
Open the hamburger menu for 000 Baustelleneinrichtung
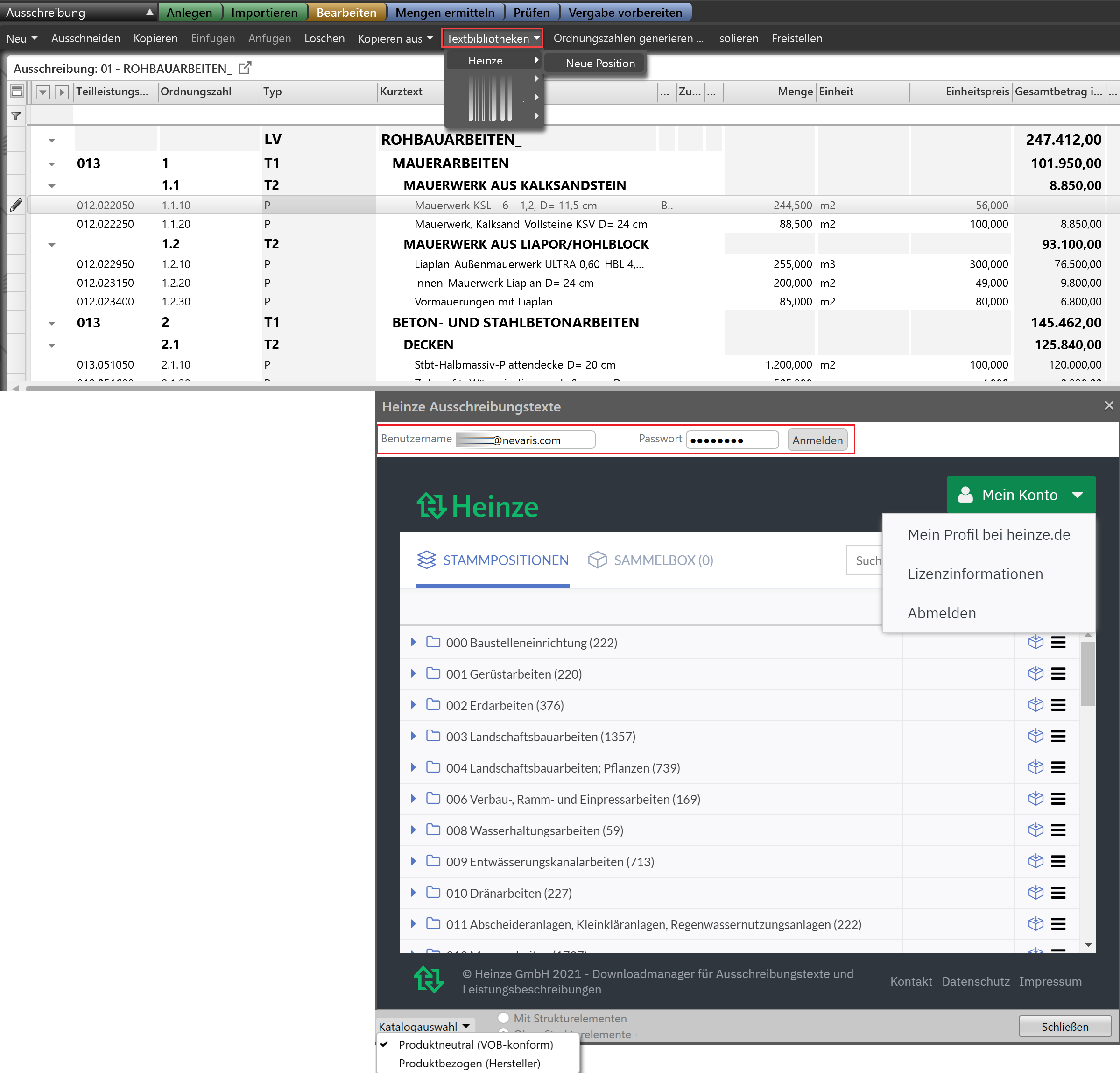1058,643
